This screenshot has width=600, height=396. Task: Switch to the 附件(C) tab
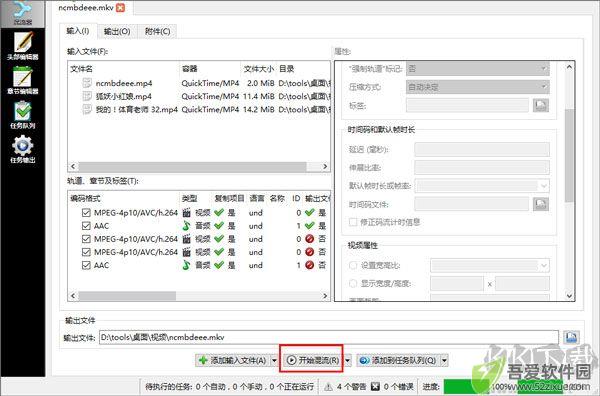coord(158,31)
